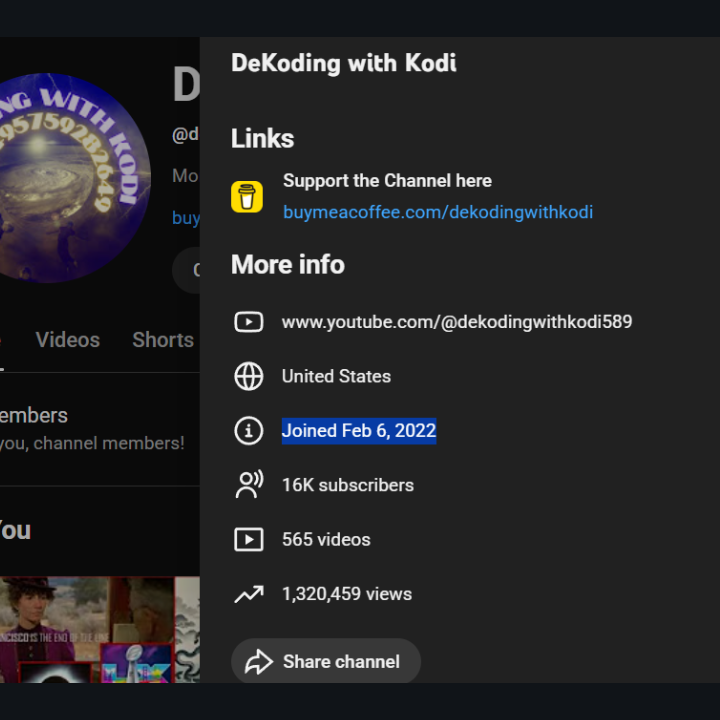Click the 'Links' section heading
The height and width of the screenshot is (720, 720).
[262, 139]
